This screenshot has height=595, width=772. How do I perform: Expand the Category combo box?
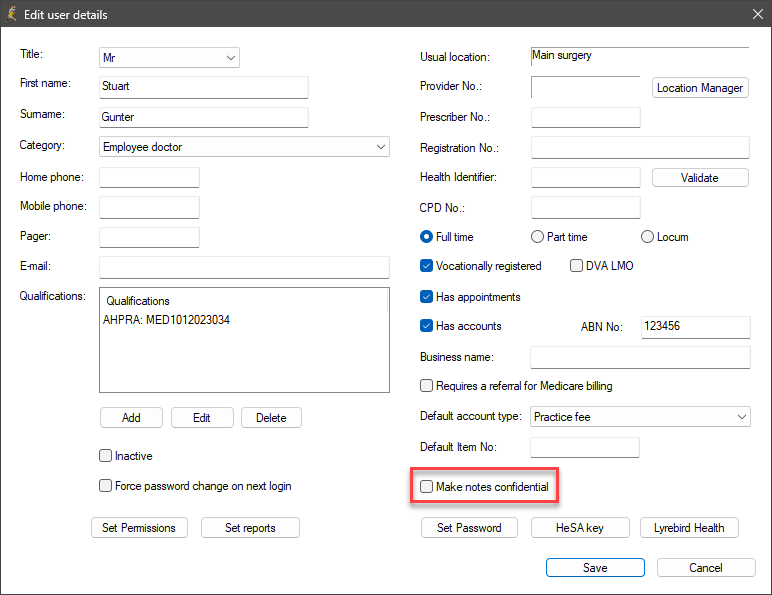[244, 147]
